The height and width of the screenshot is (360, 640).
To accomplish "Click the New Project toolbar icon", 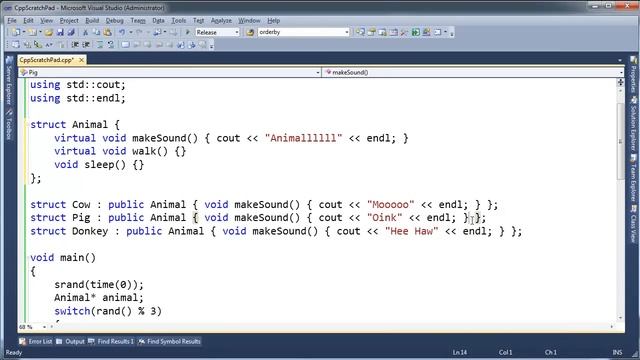I will pyautogui.click(x=16, y=32).
